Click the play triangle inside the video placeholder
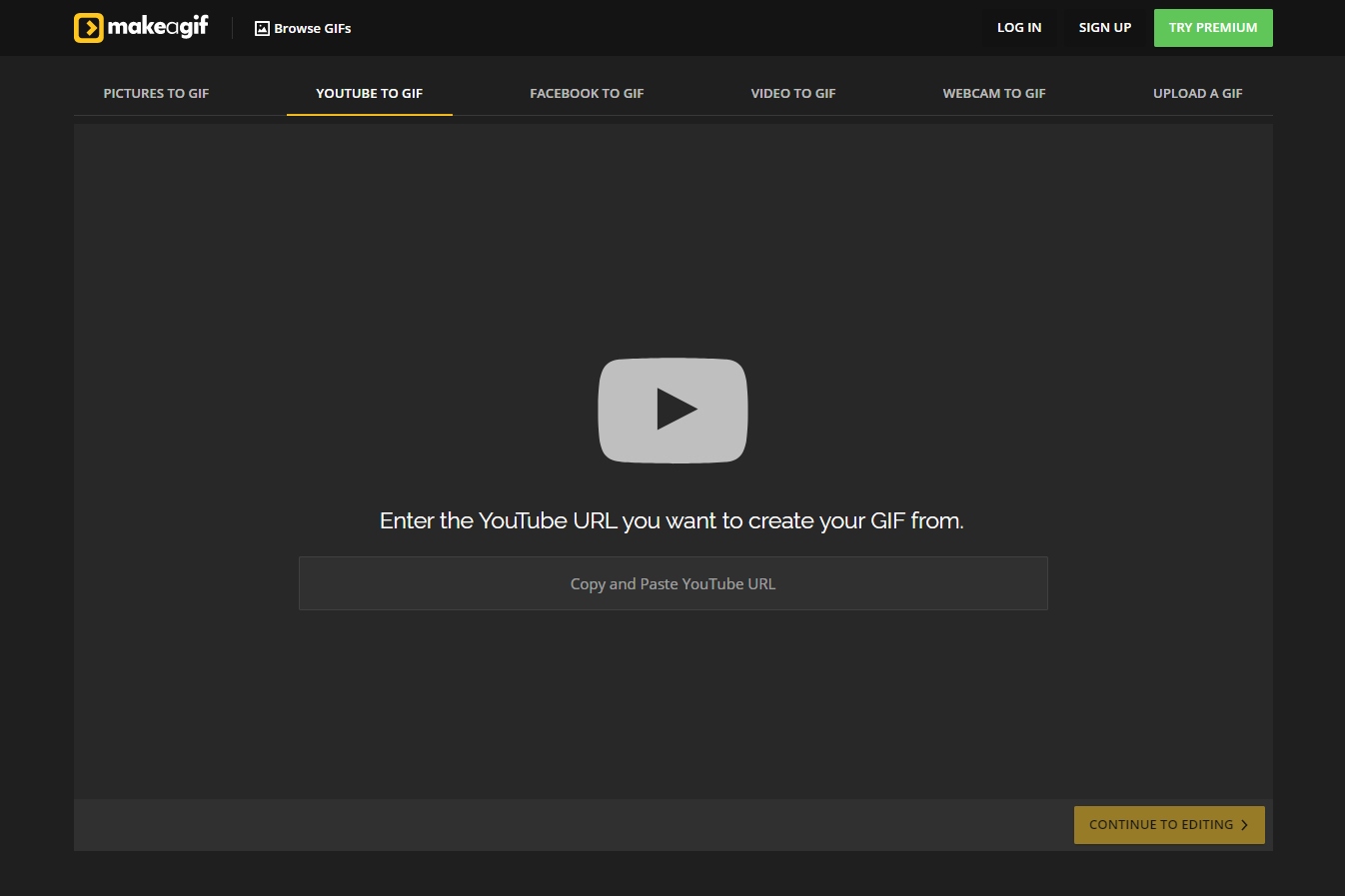 pyautogui.click(x=677, y=410)
